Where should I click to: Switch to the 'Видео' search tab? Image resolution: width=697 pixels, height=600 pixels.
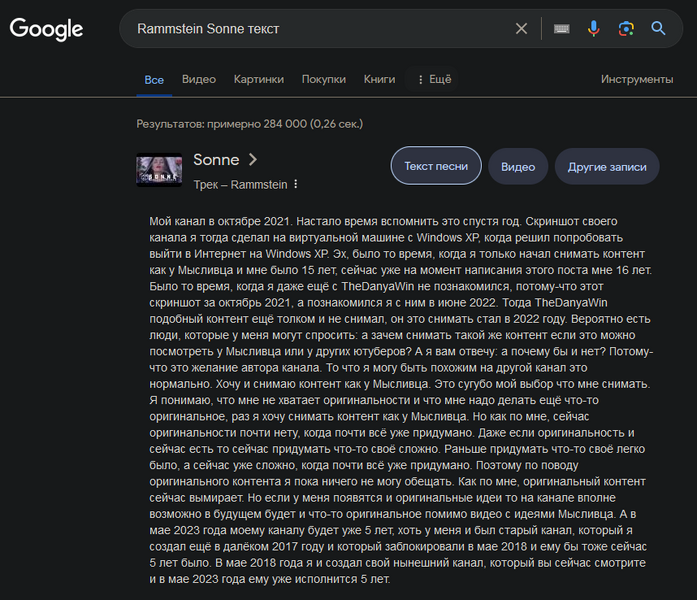point(199,79)
